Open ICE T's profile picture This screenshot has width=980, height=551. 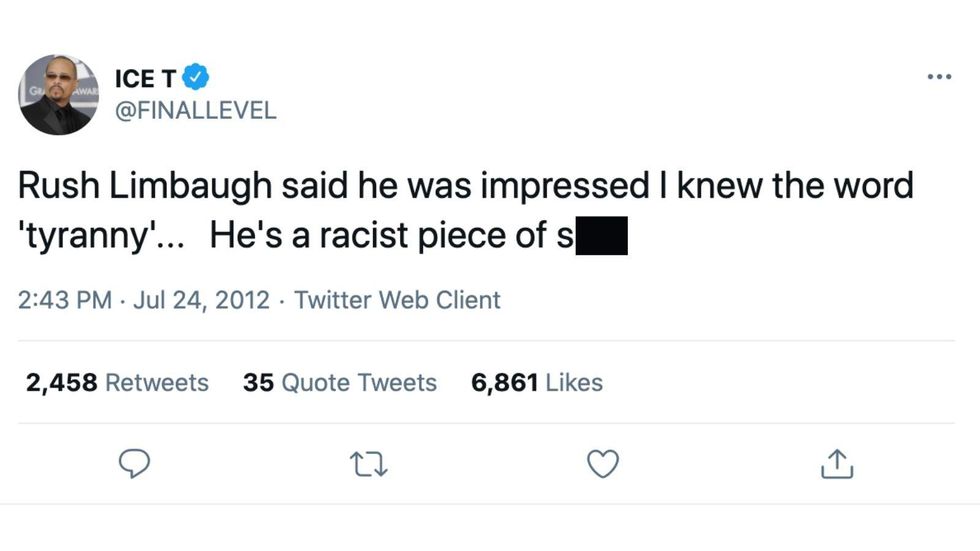pyautogui.click(x=57, y=93)
